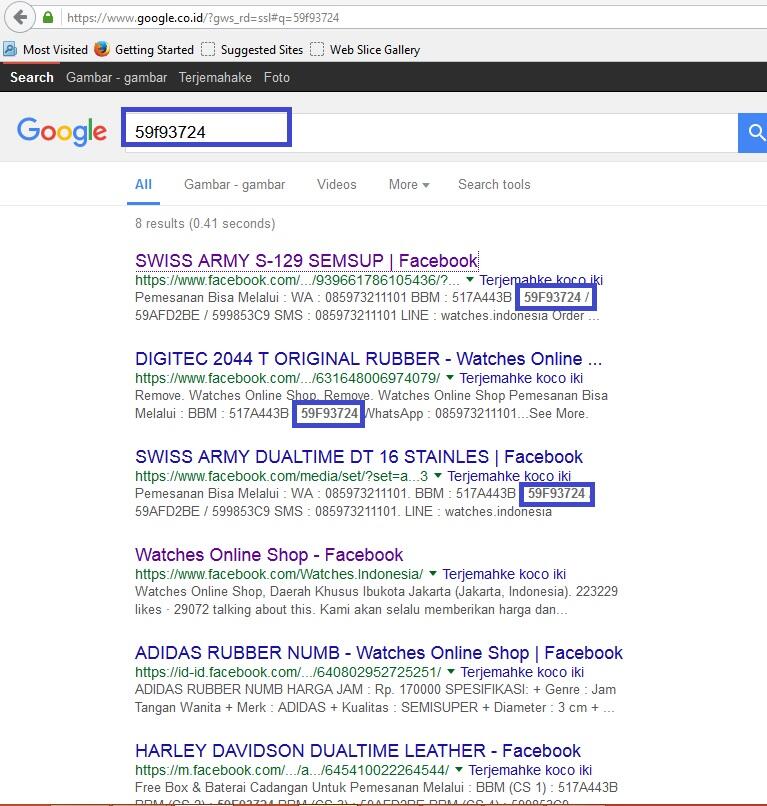Open the Suggested Sites bookmark
This screenshot has width=767, height=806.
(x=252, y=49)
